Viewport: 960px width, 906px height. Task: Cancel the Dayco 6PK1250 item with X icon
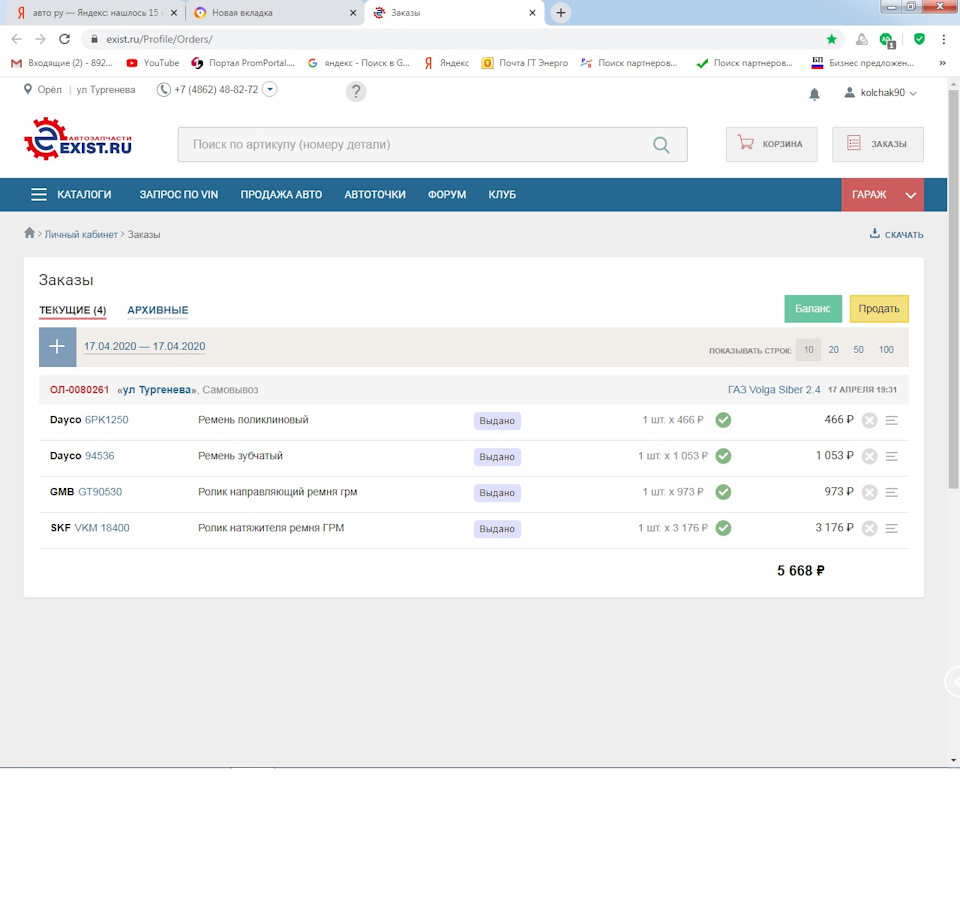point(869,421)
